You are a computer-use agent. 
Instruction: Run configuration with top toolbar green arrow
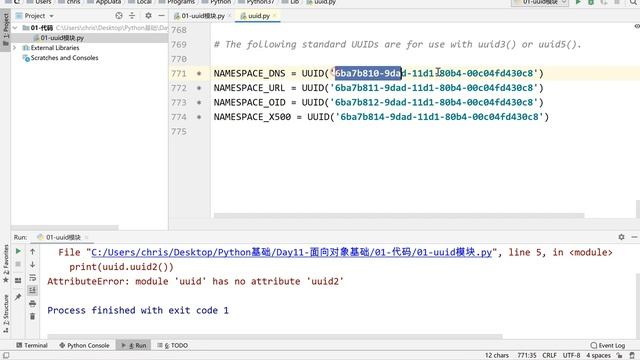[x=578, y=2]
